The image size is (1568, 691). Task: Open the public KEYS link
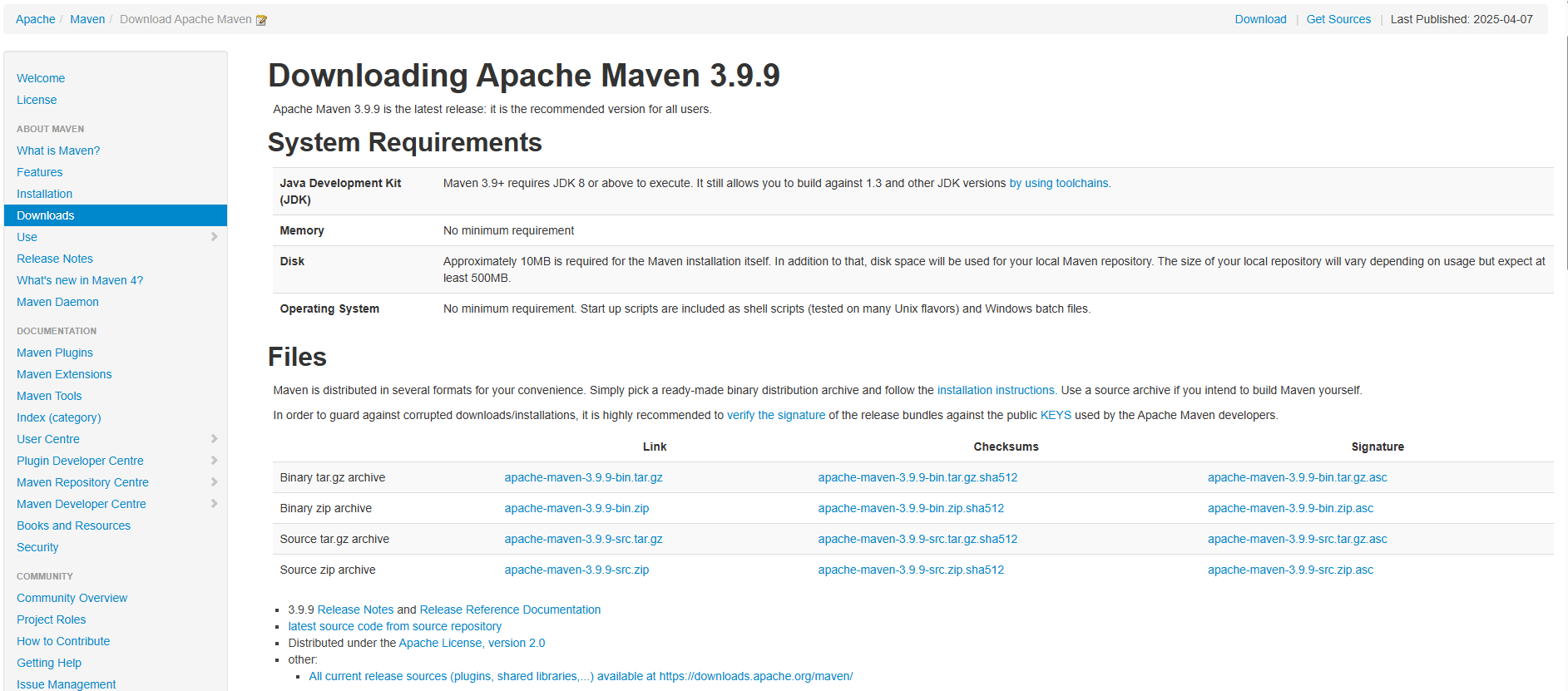pyautogui.click(x=1056, y=415)
